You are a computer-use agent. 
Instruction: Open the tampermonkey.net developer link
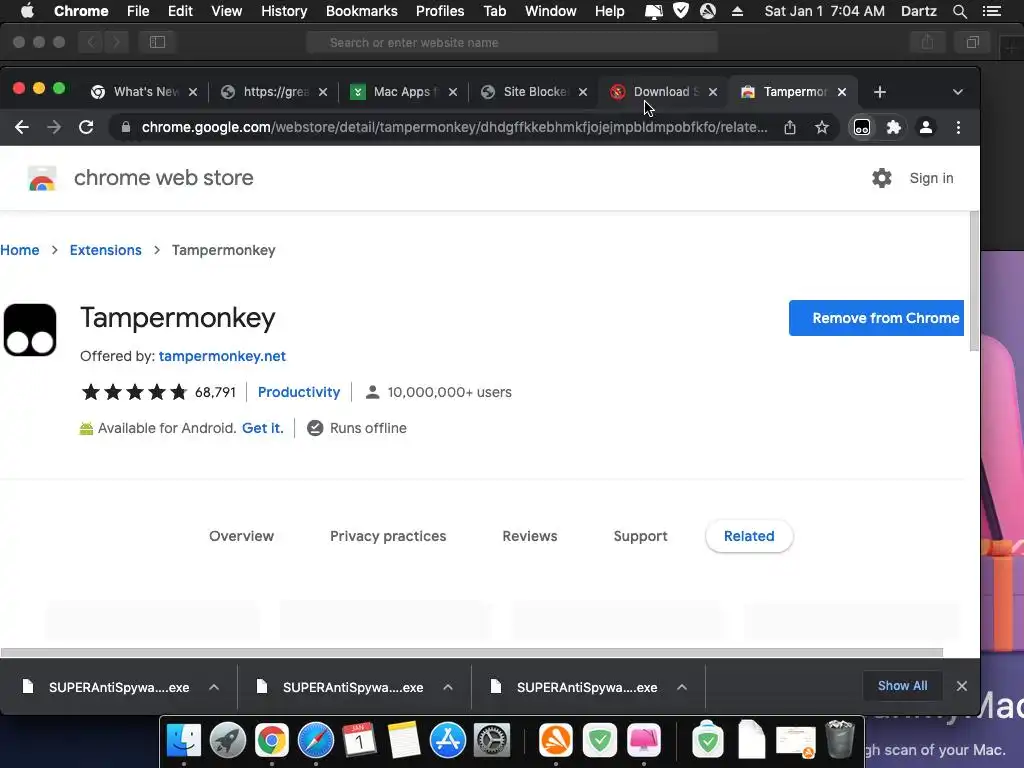click(222, 356)
